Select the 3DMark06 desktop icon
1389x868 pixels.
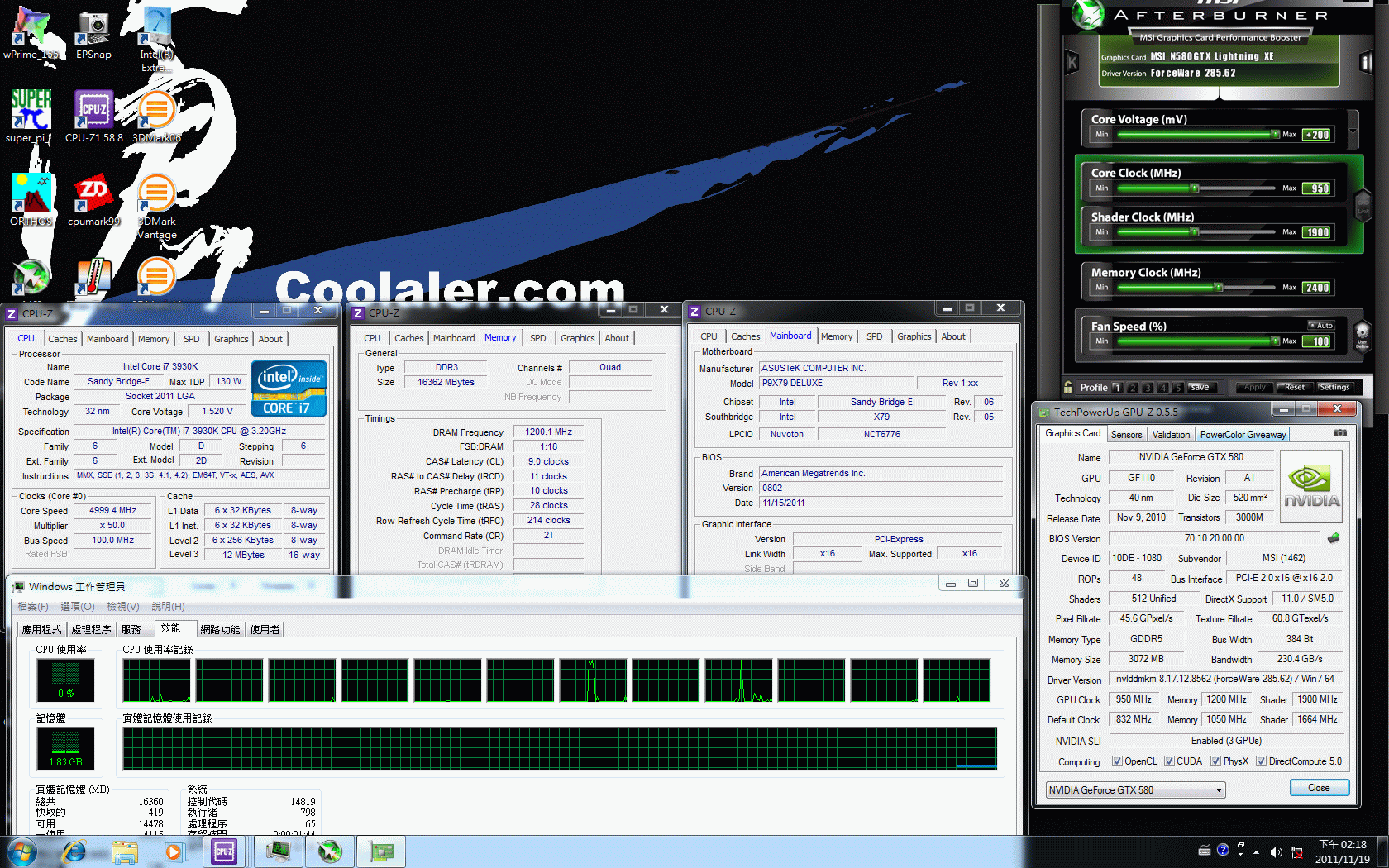coord(156,117)
